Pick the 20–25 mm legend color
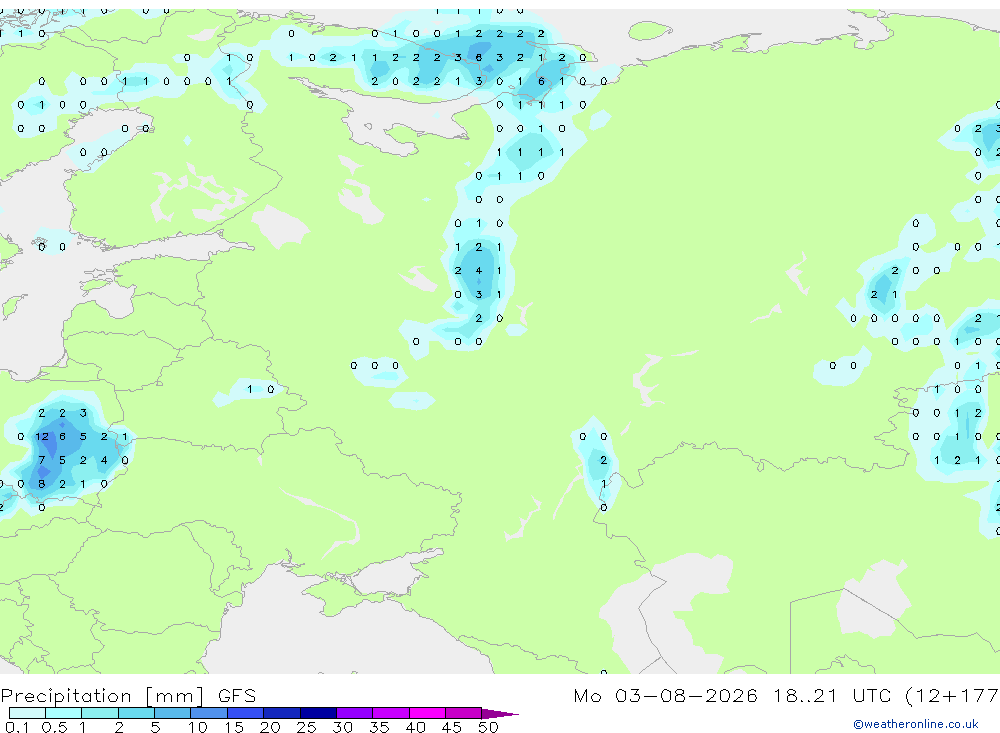The image size is (1000, 733). point(281,713)
